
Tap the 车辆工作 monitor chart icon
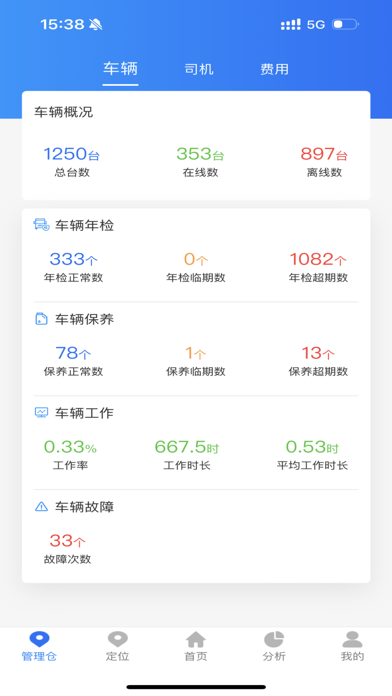41,413
